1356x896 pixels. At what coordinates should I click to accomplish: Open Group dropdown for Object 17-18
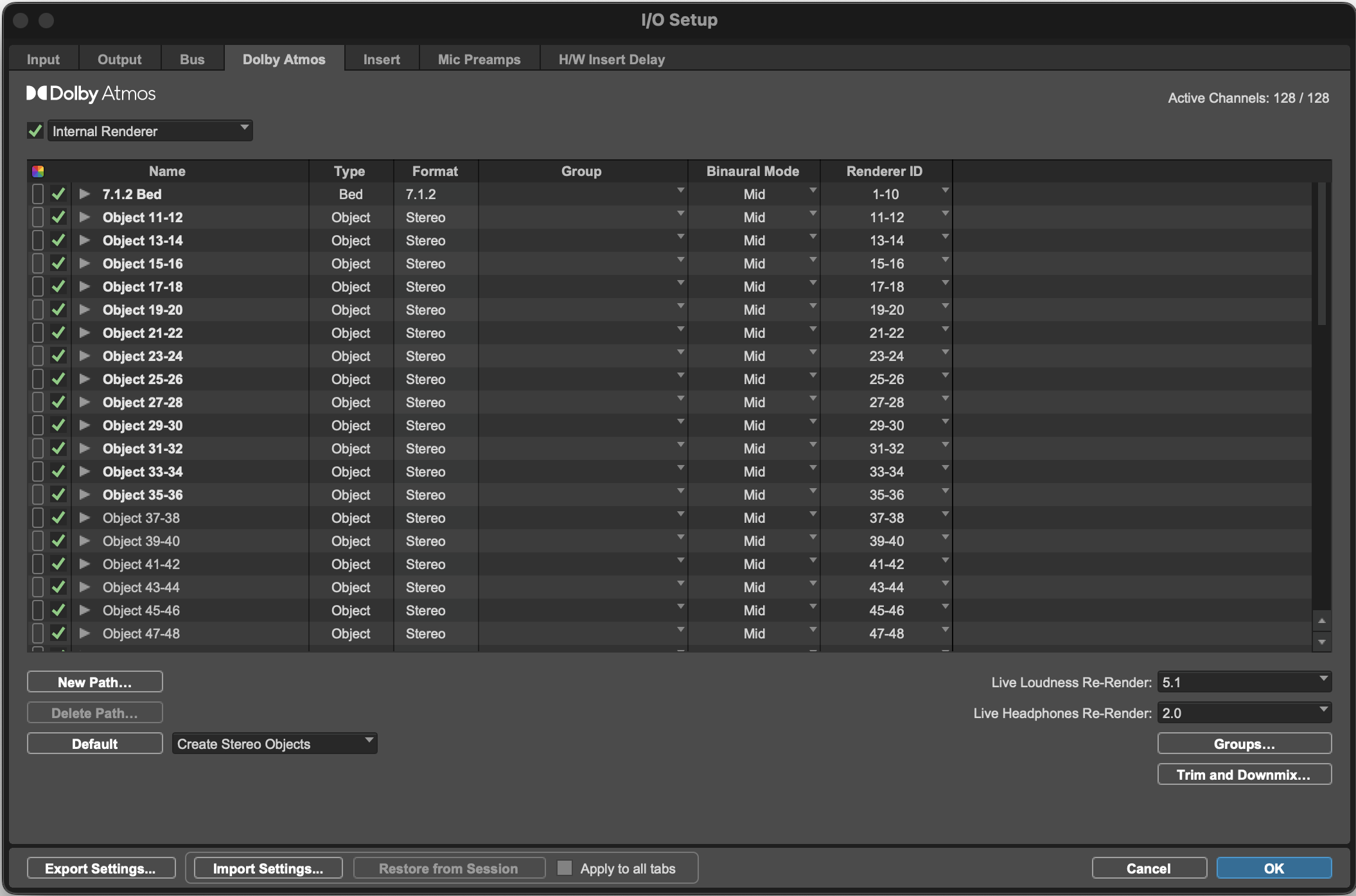click(680, 283)
